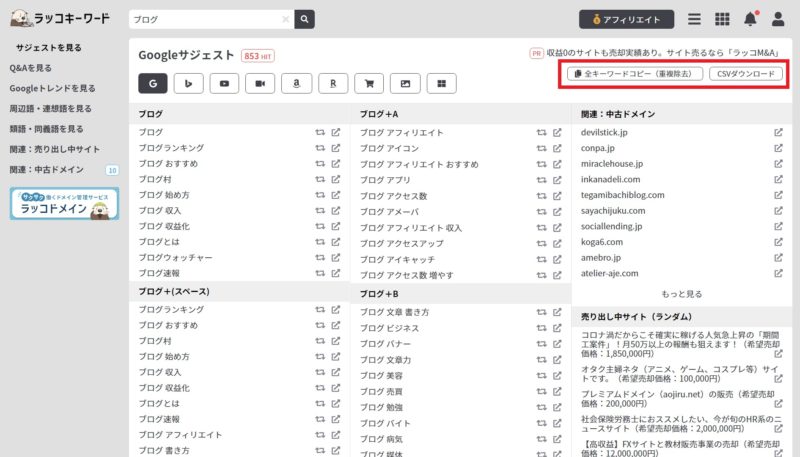Screen dimensions: 800x457
Task: Select the Rakuten suggest source tab
Action: [333, 84]
